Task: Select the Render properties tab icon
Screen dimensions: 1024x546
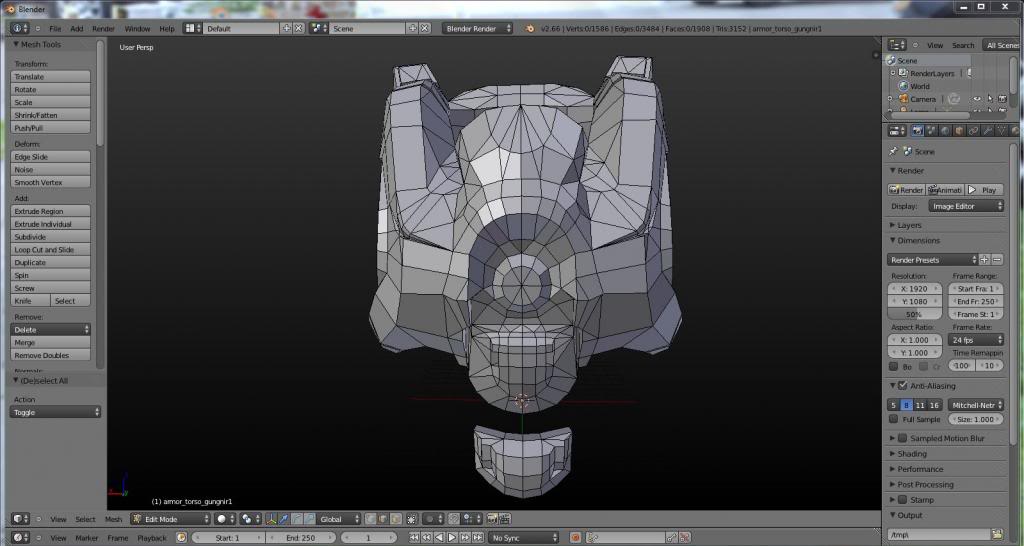Action: [x=917, y=131]
